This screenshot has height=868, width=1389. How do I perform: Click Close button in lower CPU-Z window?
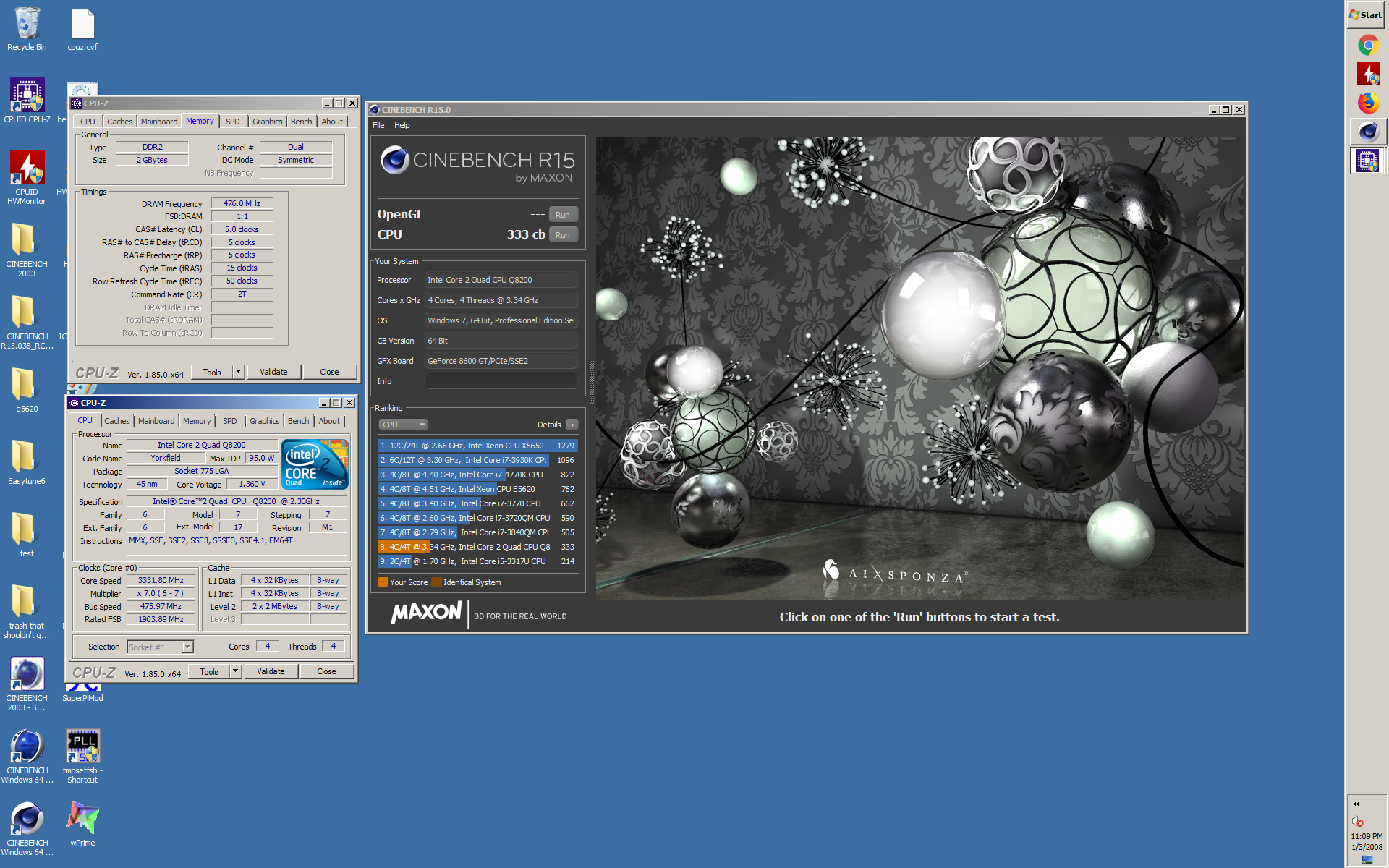pos(326,671)
